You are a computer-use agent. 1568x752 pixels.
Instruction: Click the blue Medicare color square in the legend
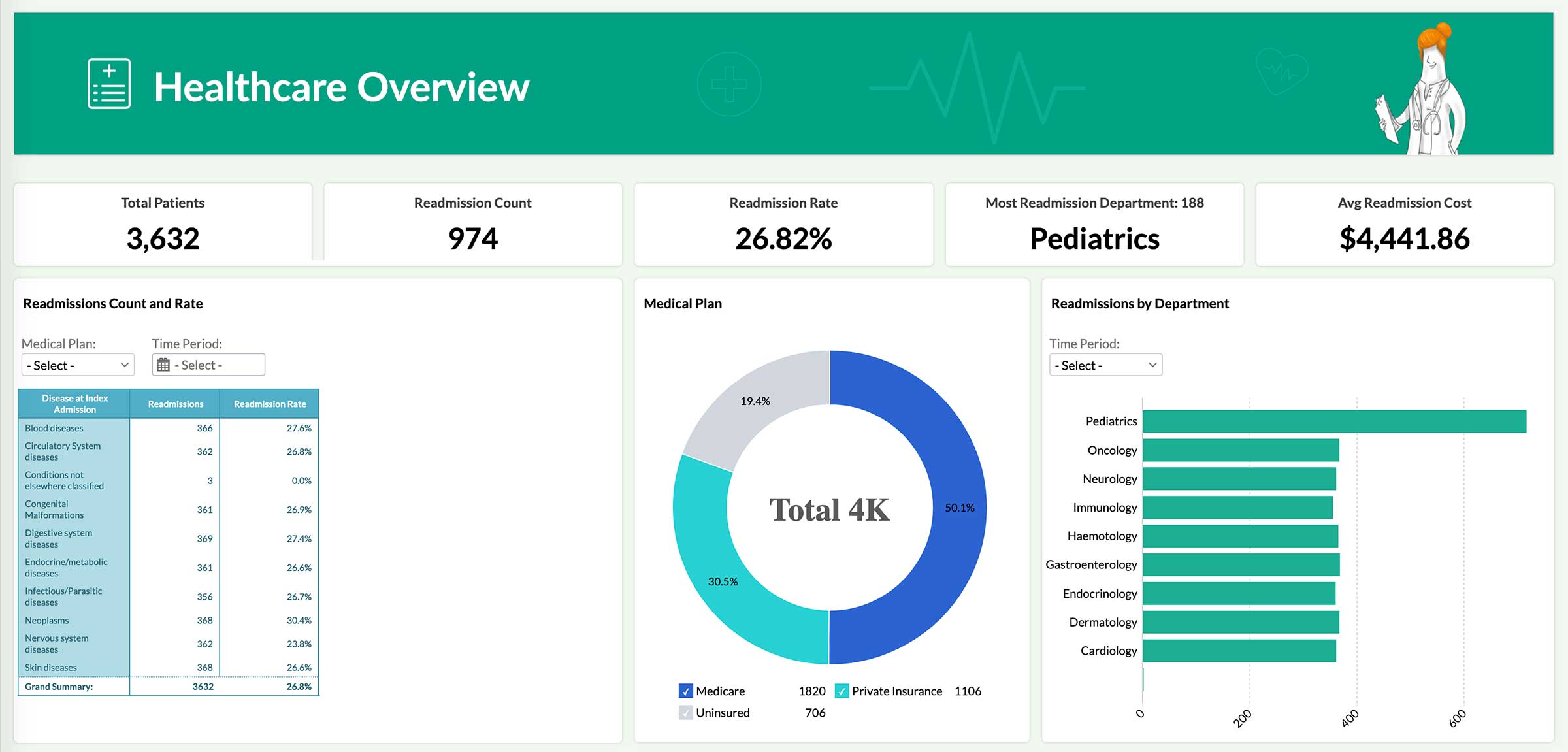685,691
